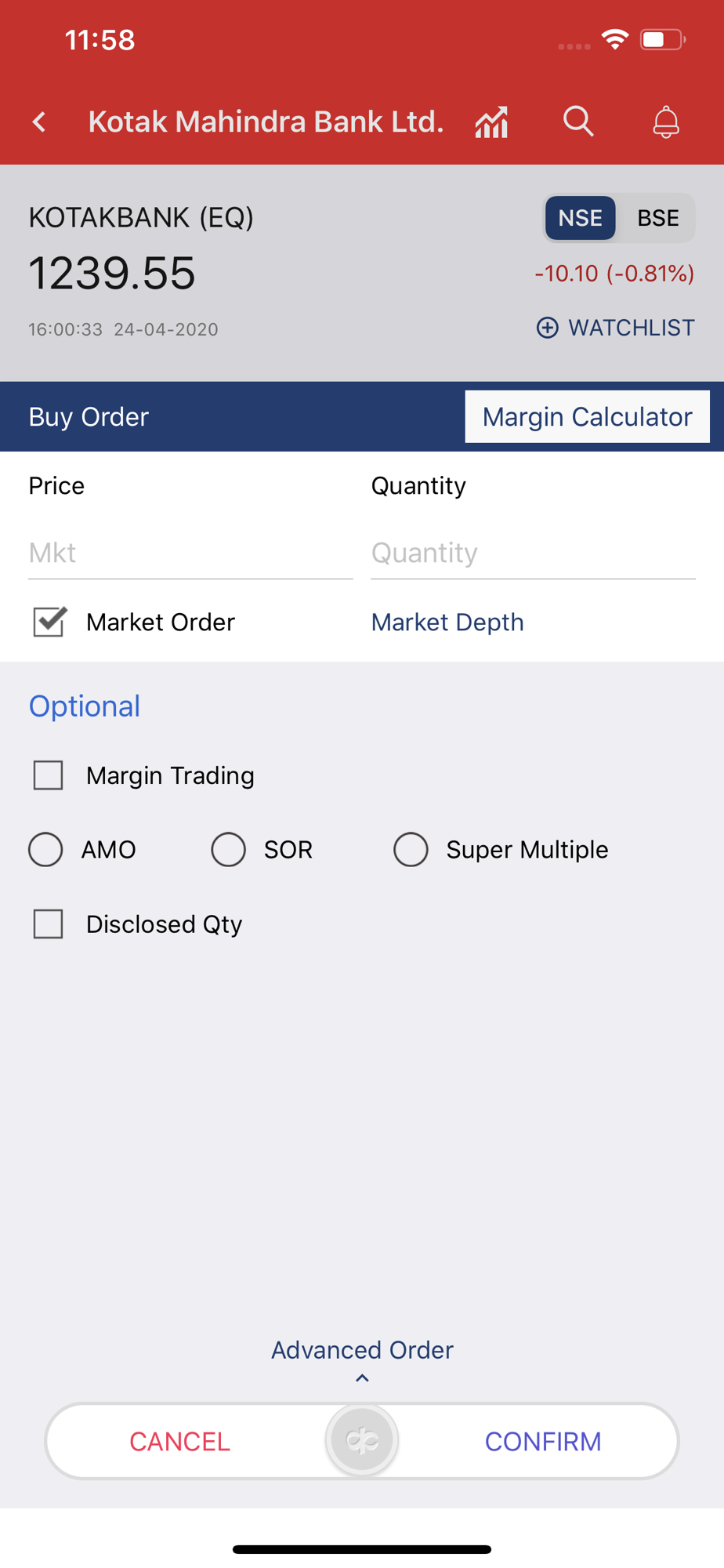Open the search magnifier icon
This screenshot has width=724, height=1568.
(578, 122)
